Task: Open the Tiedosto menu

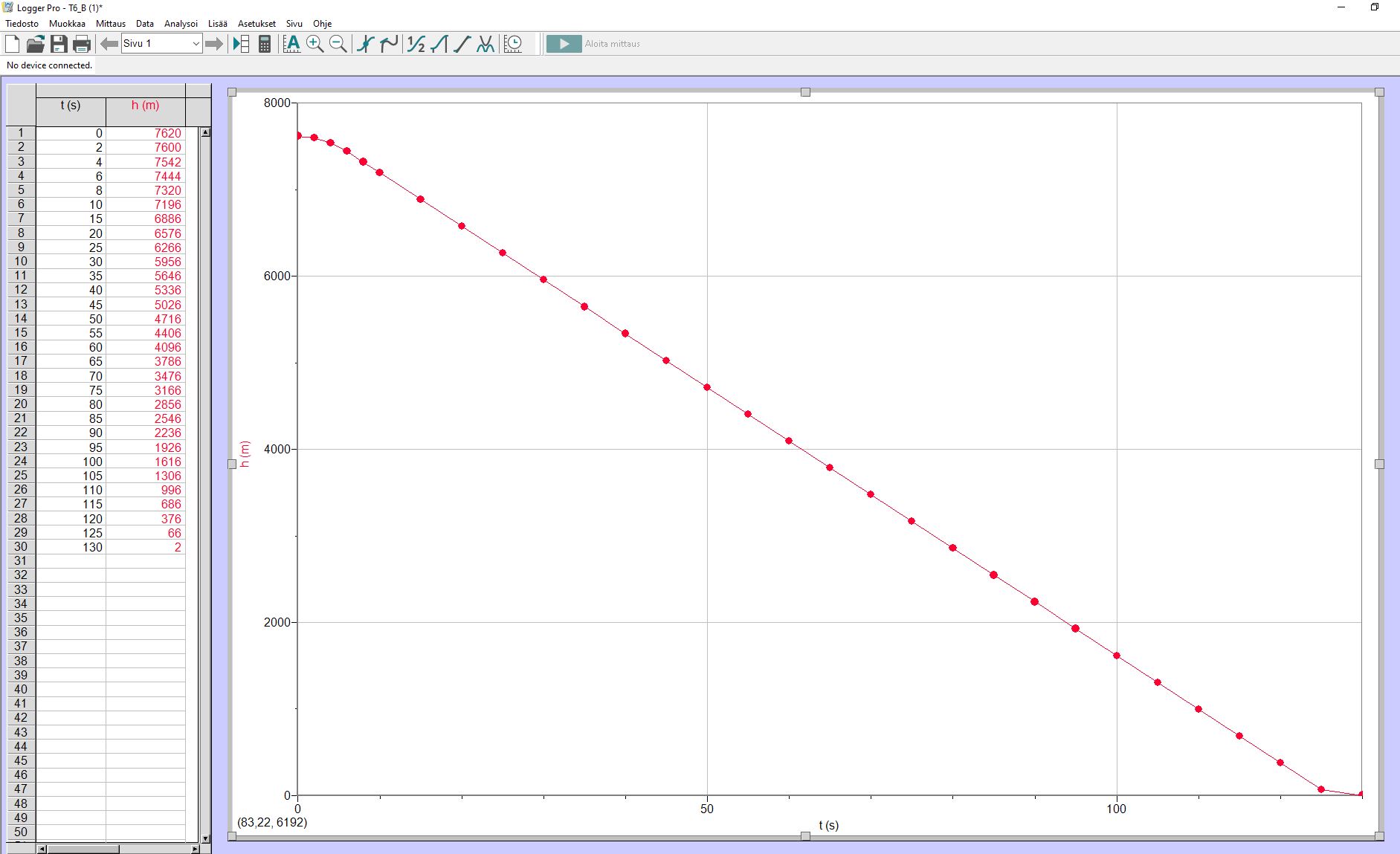Action: pos(22,24)
